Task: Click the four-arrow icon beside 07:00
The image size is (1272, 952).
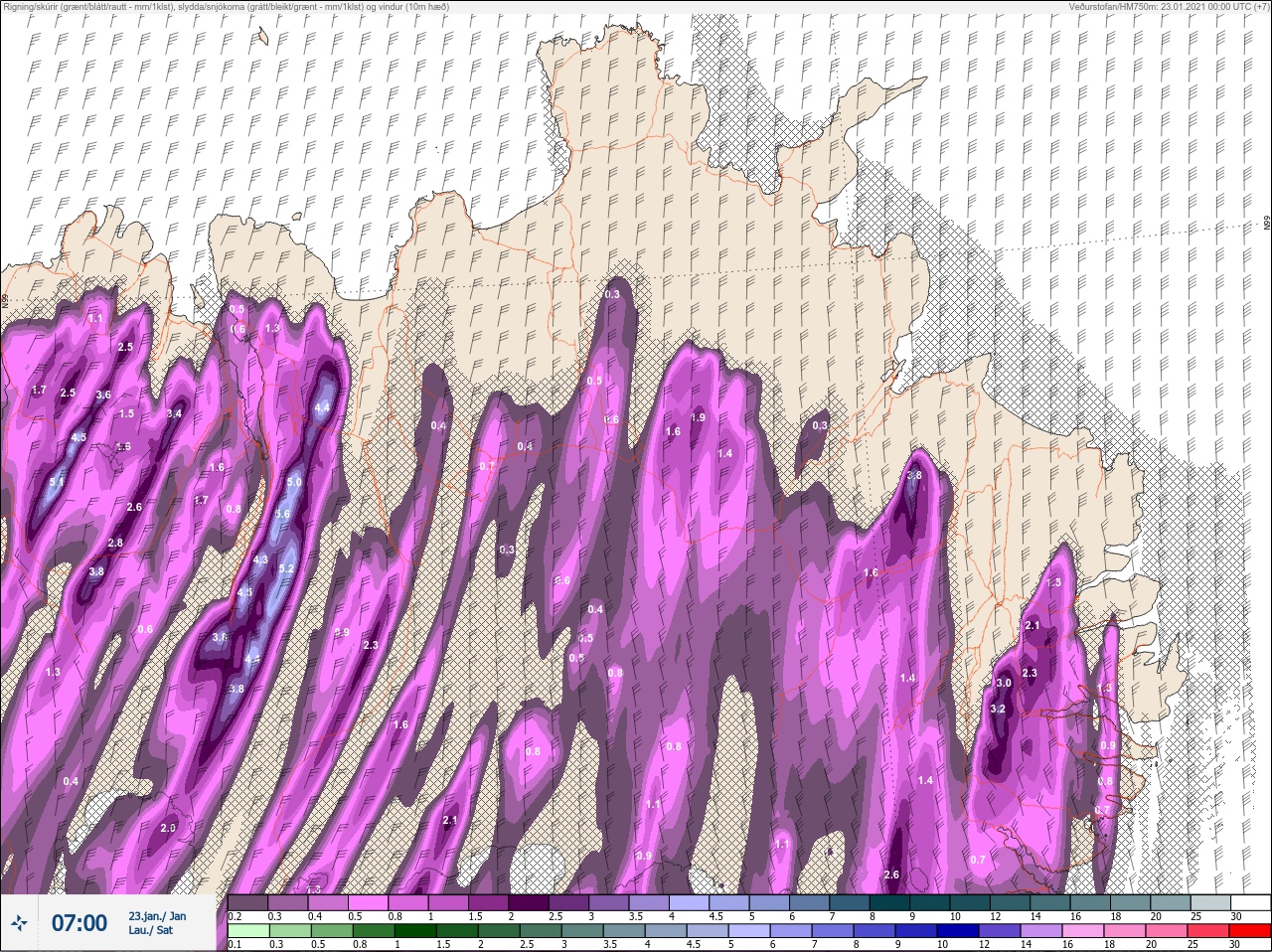Action: pyautogui.click(x=20, y=924)
